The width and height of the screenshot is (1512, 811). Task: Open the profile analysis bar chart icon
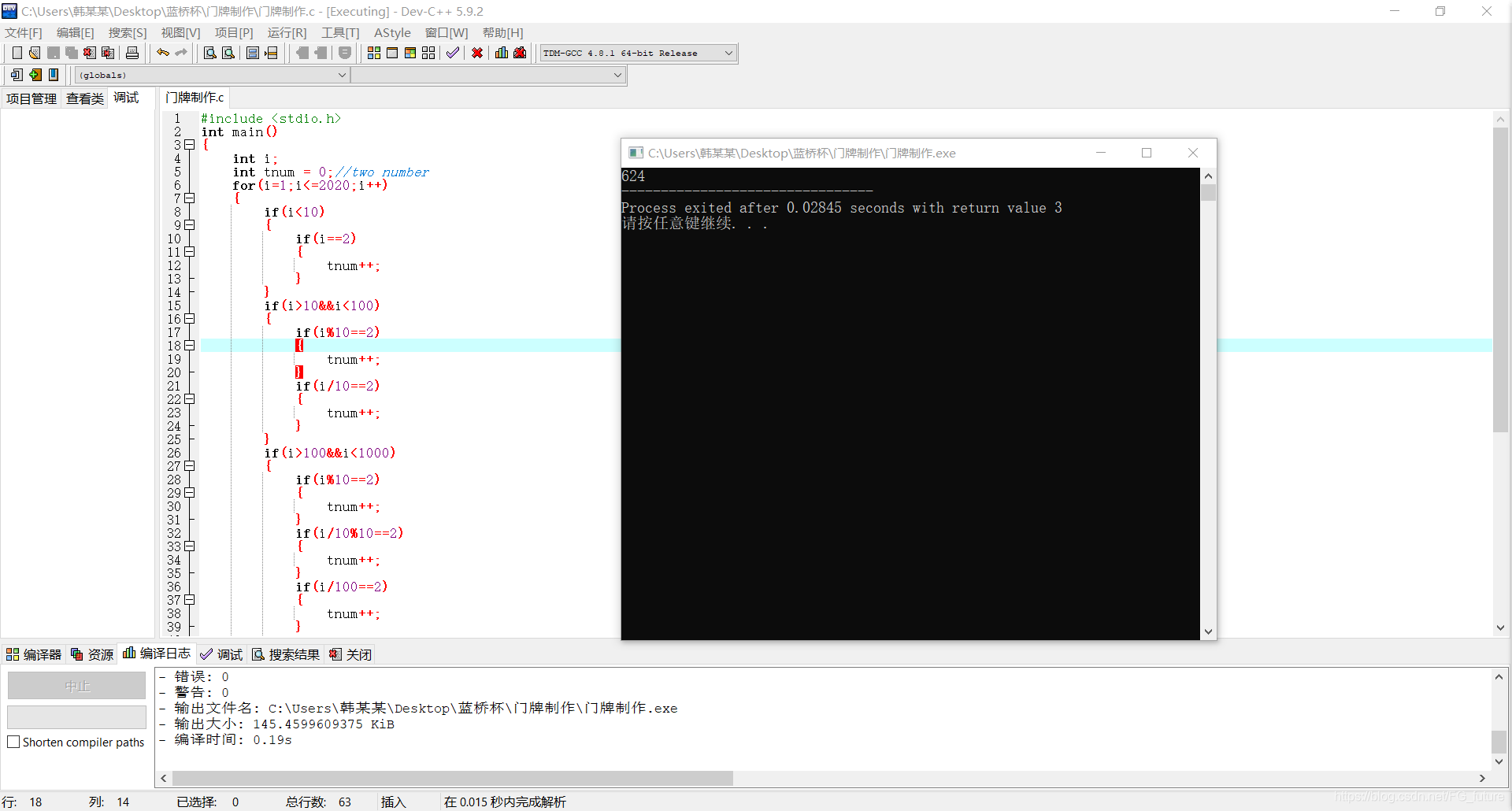coord(502,53)
